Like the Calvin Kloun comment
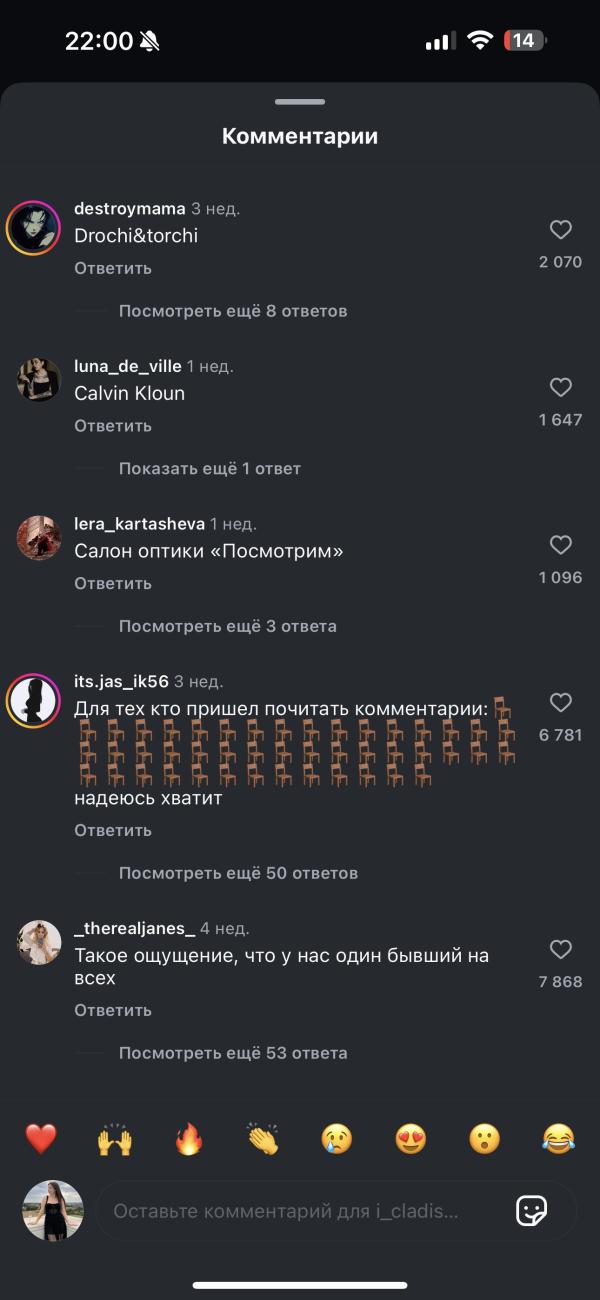This screenshot has width=600, height=1300. (x=561, y=387)
